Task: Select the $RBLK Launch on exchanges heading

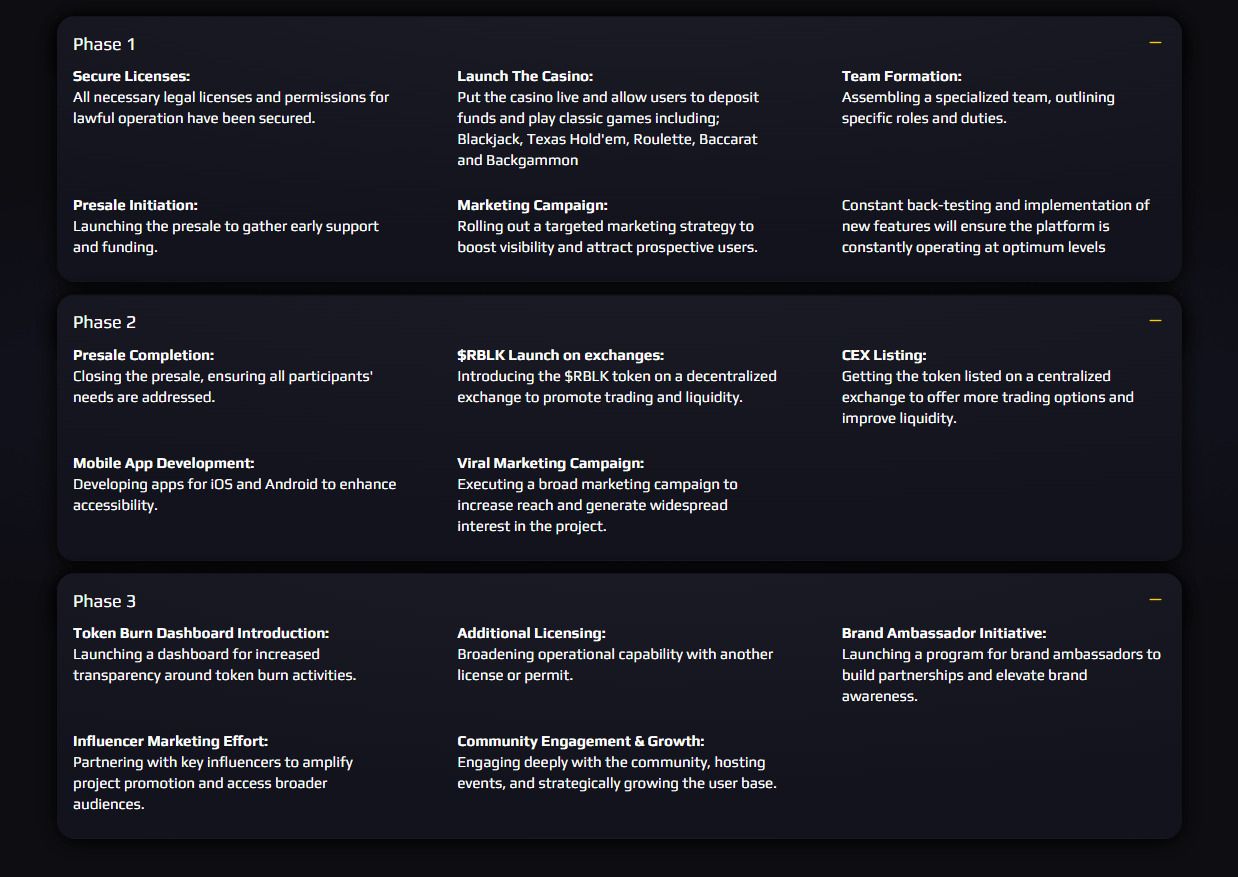Action: coord(560,355)
